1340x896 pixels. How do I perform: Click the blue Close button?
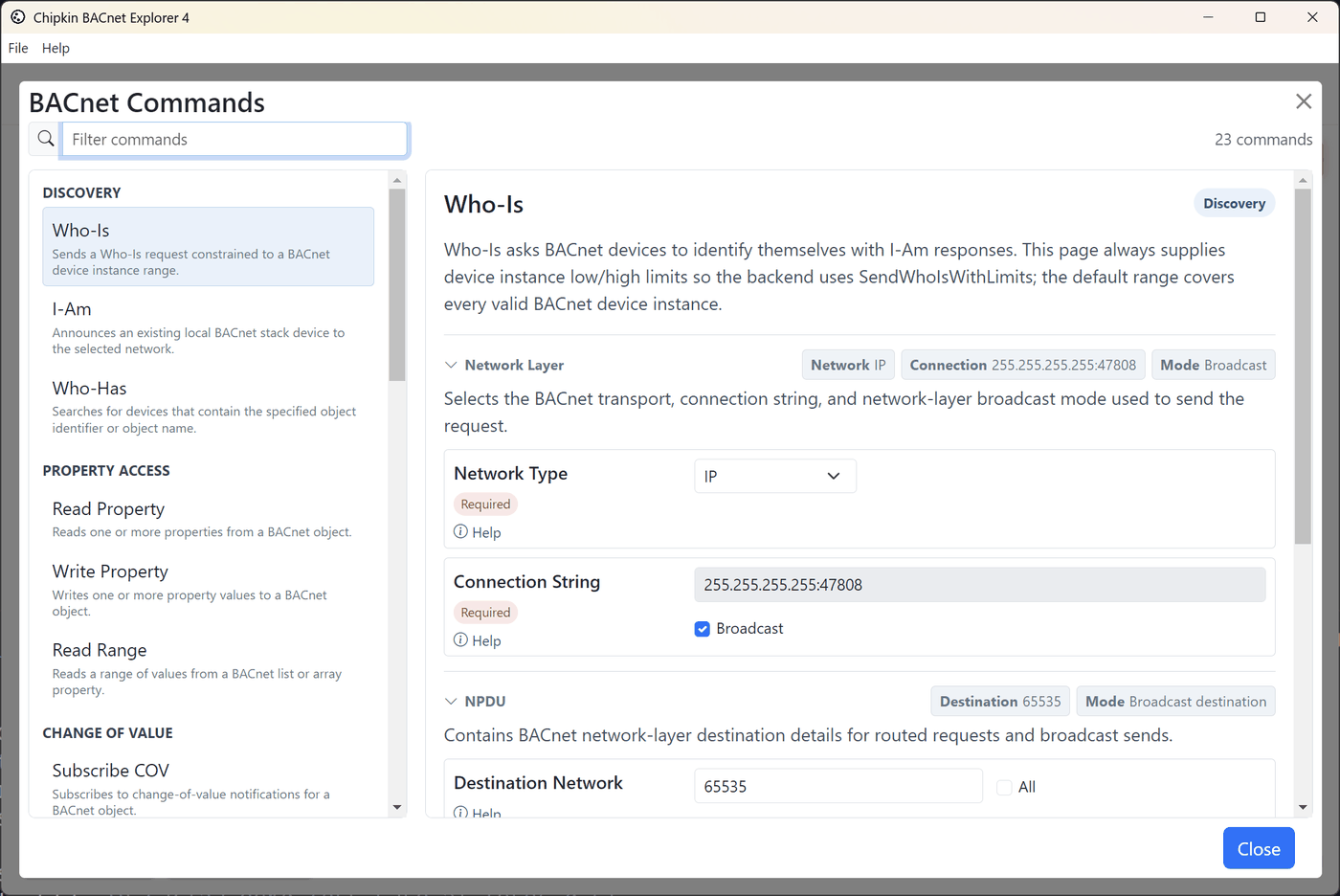pos(1259,848)
